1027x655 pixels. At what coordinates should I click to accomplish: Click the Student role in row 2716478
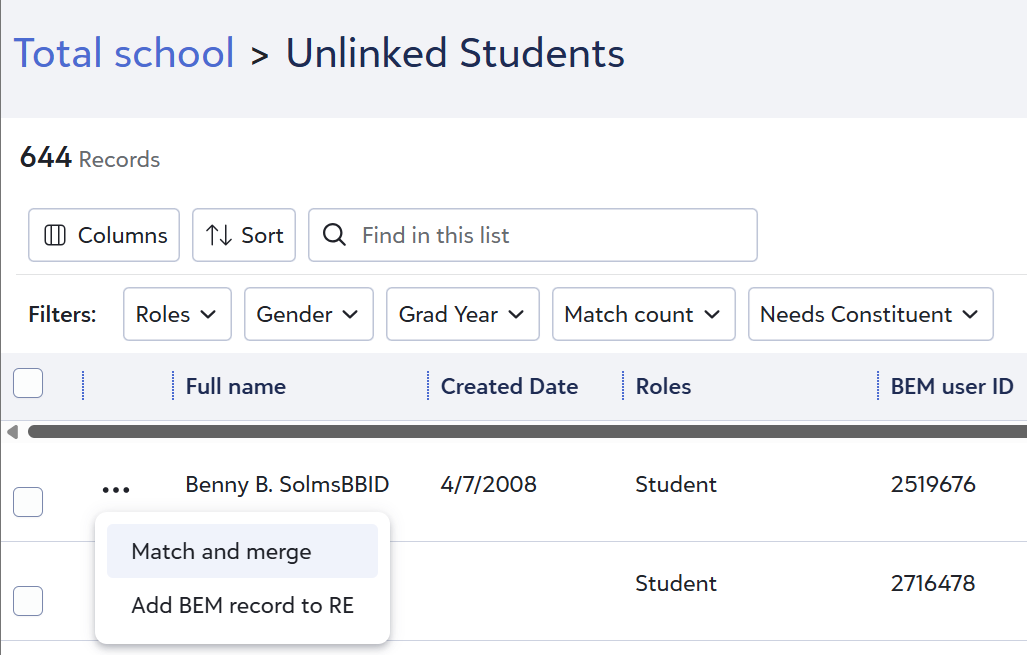676,584
